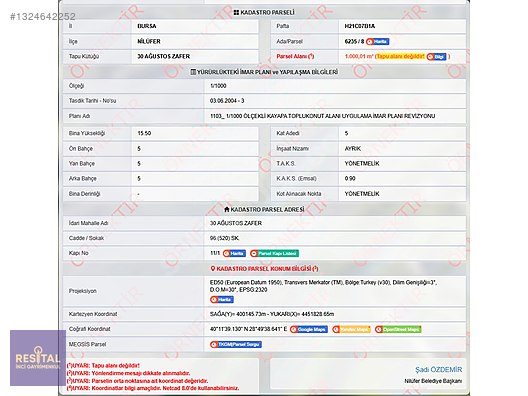Open the yellow Yandex Maps button

351,329
